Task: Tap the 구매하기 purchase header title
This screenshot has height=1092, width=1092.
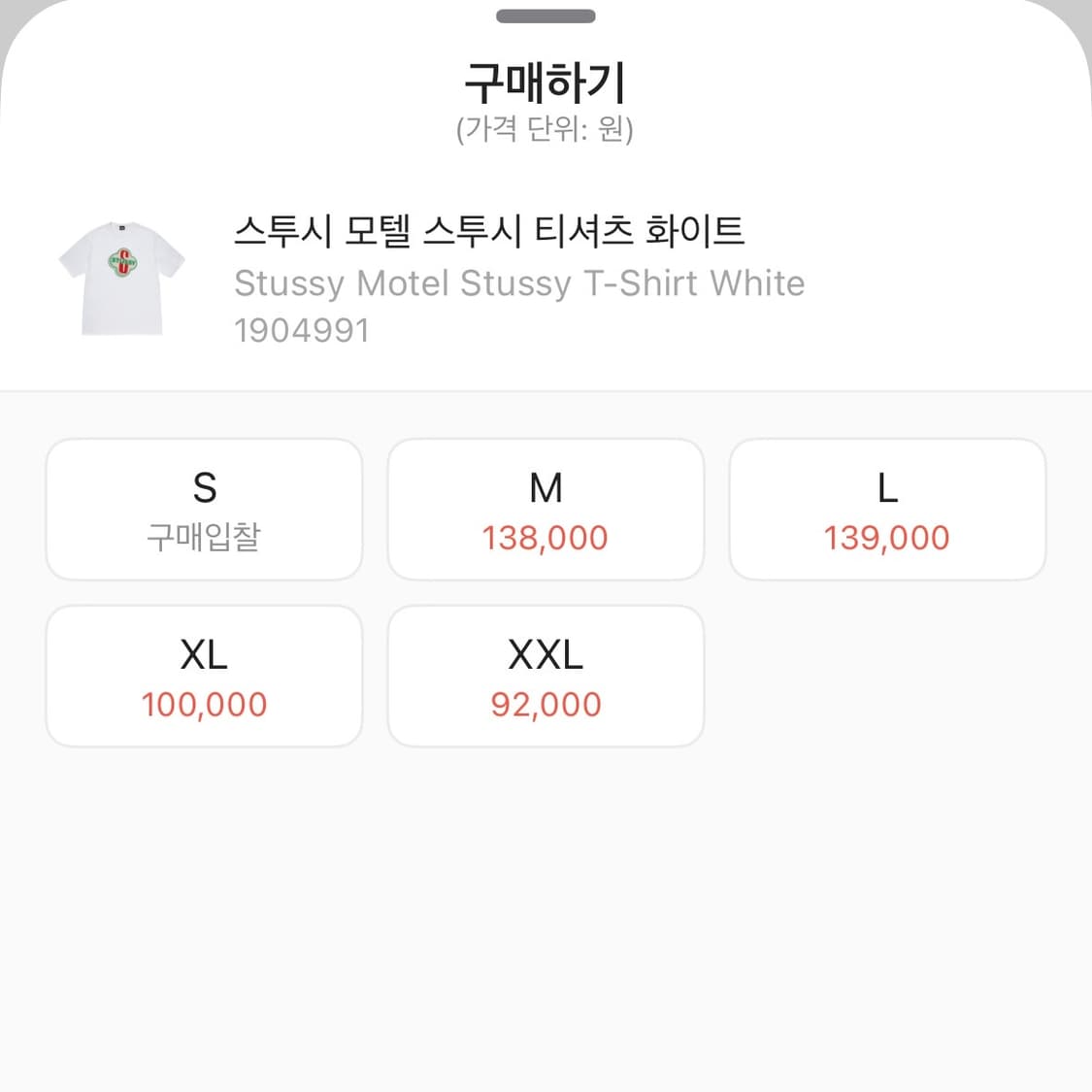Action: click(x=546, y=83)
